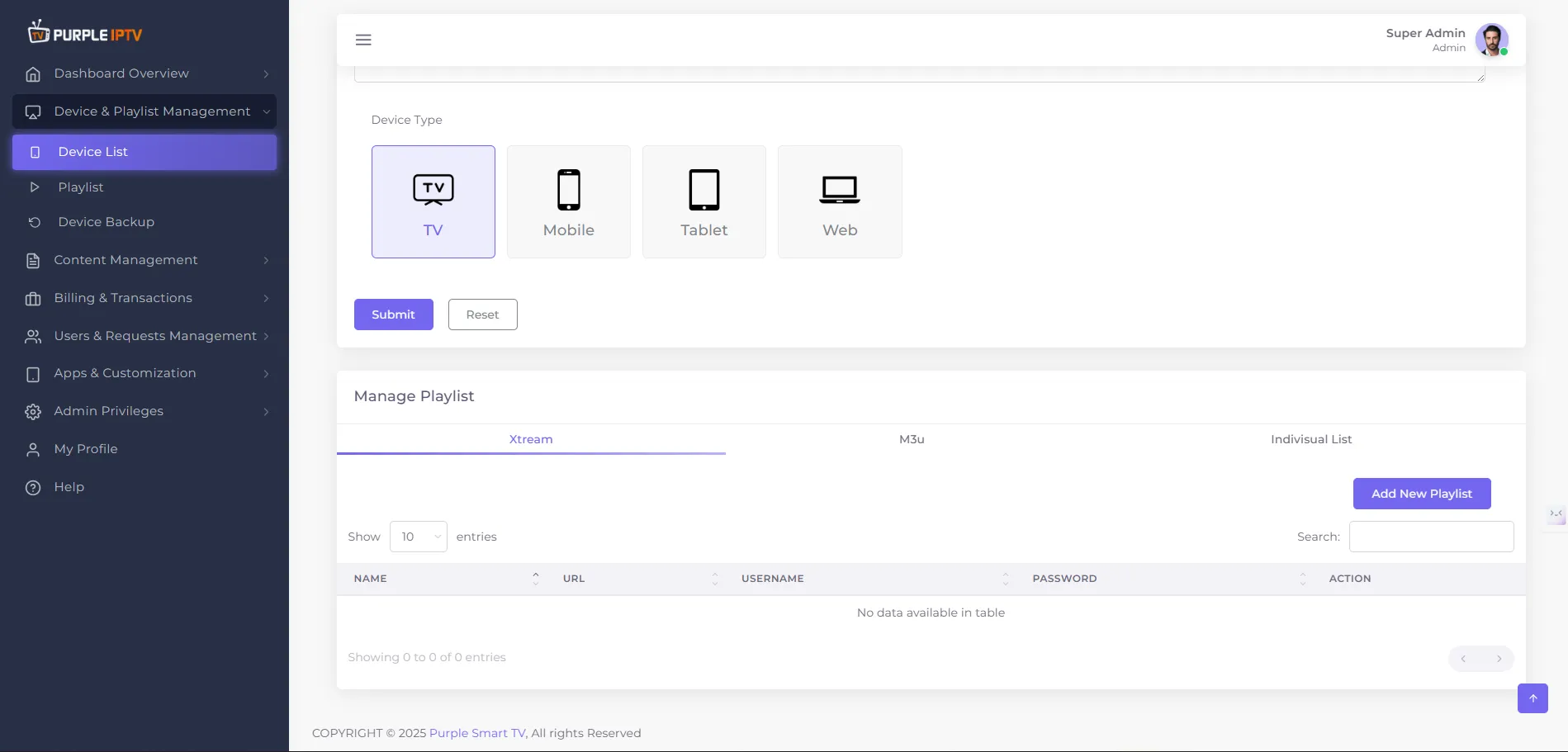Click the Admin Privileges gear icon
This screenshot has width=1568, height=752.
[33, 411]
